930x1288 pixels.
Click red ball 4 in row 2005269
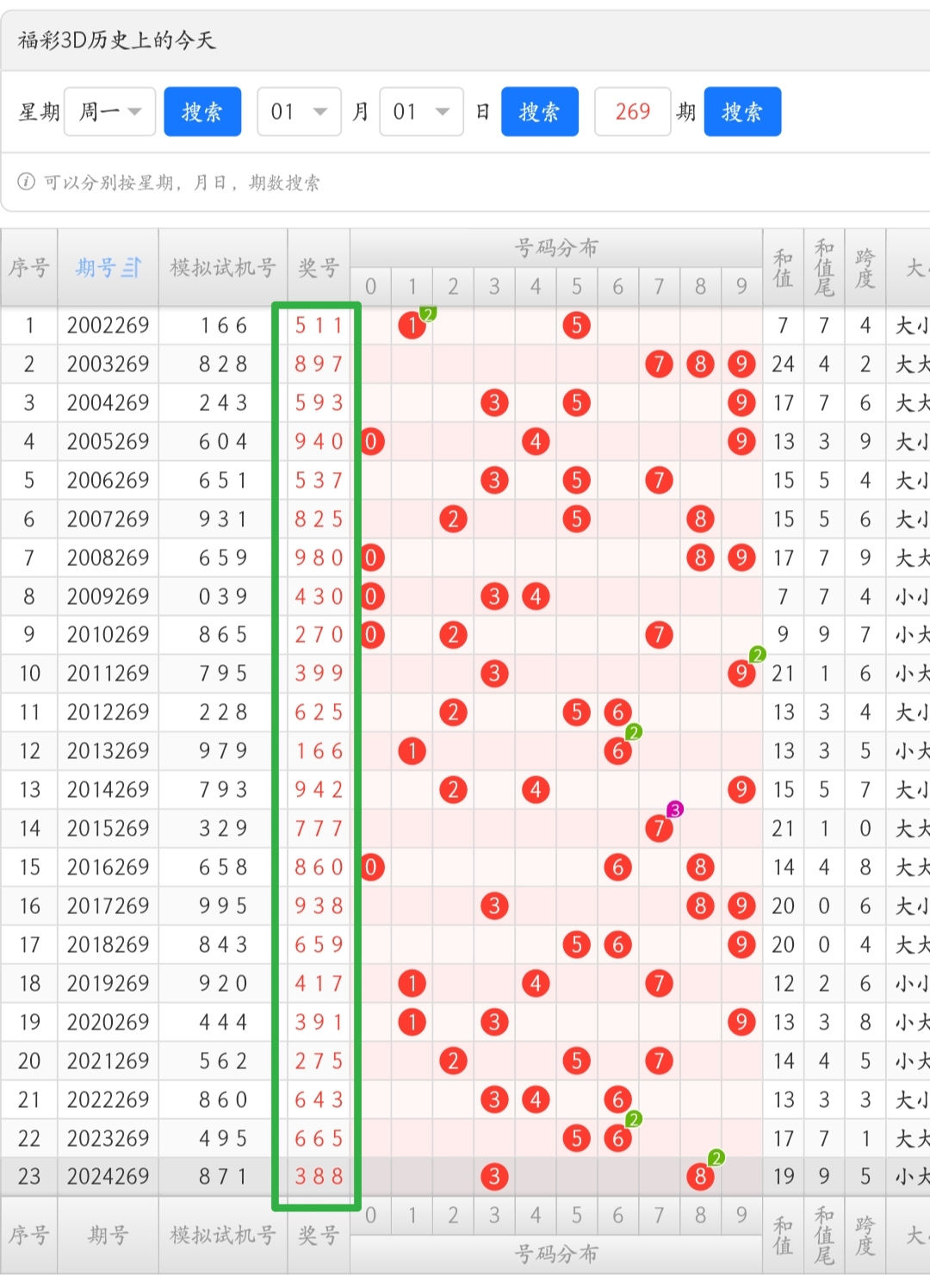pyautogui.click(x=536, y=442)
